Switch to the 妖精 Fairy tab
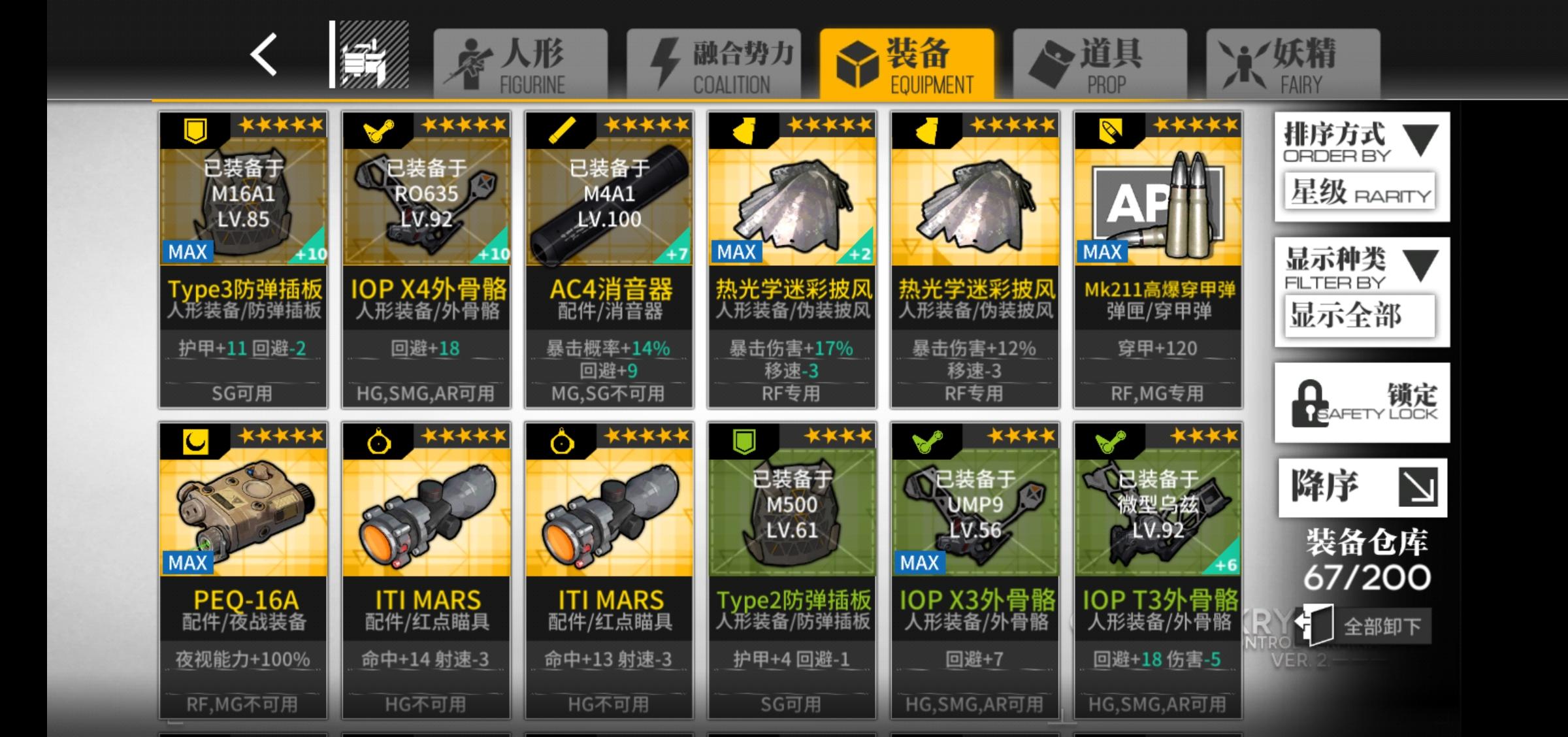Viewport: 1568px width, 737px height. point(1293,64)
